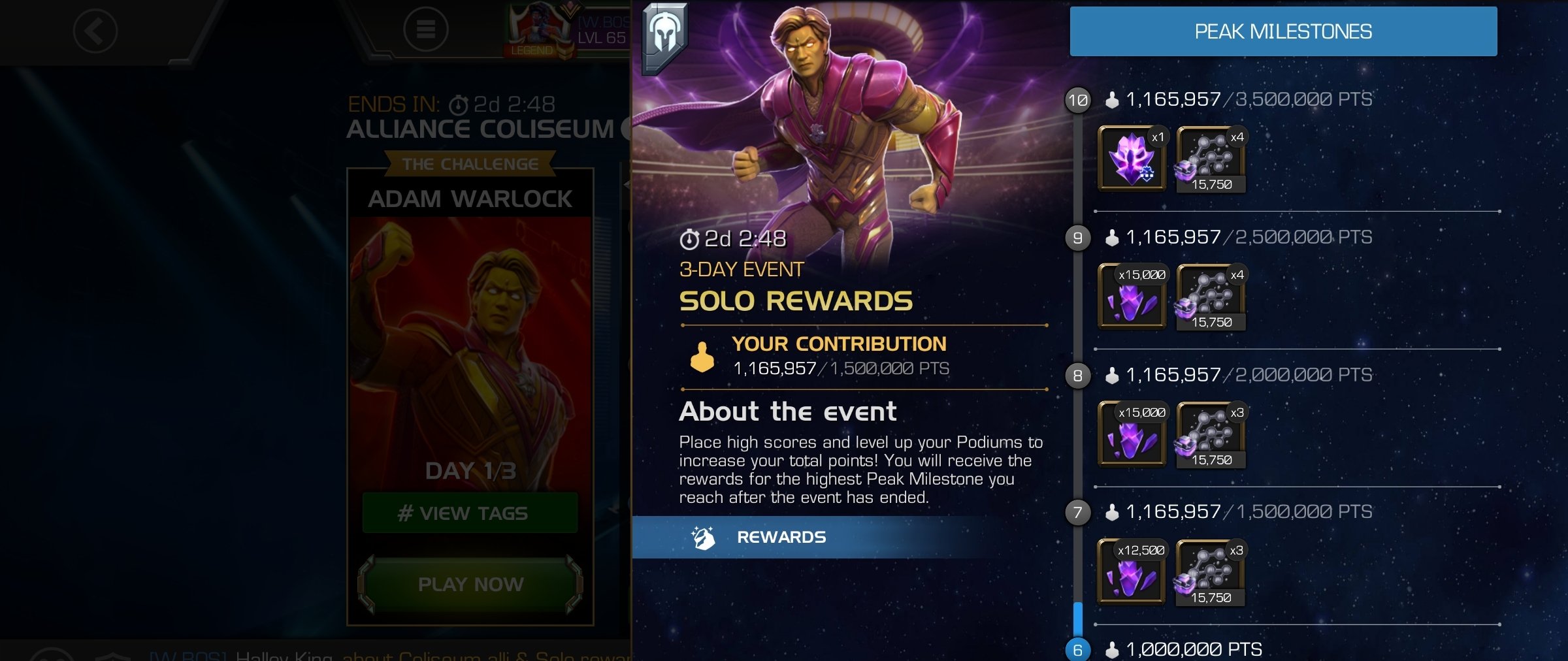Select the milestone 6 marker
This screenshot has height=661, width=1568.
pyautogui.click(x=1077, y=649)
